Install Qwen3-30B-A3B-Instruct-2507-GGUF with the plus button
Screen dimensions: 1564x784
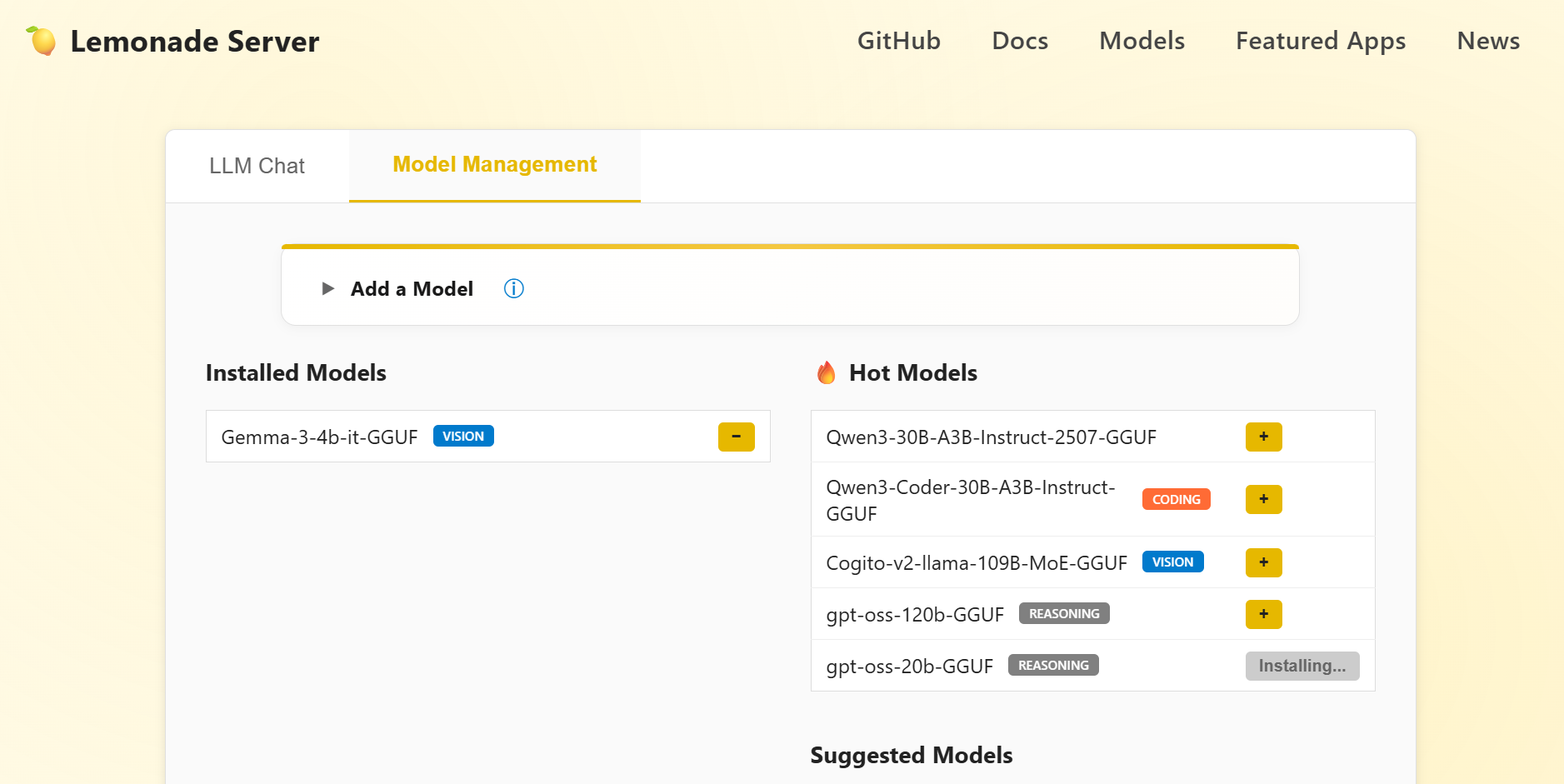point(1263,437)
